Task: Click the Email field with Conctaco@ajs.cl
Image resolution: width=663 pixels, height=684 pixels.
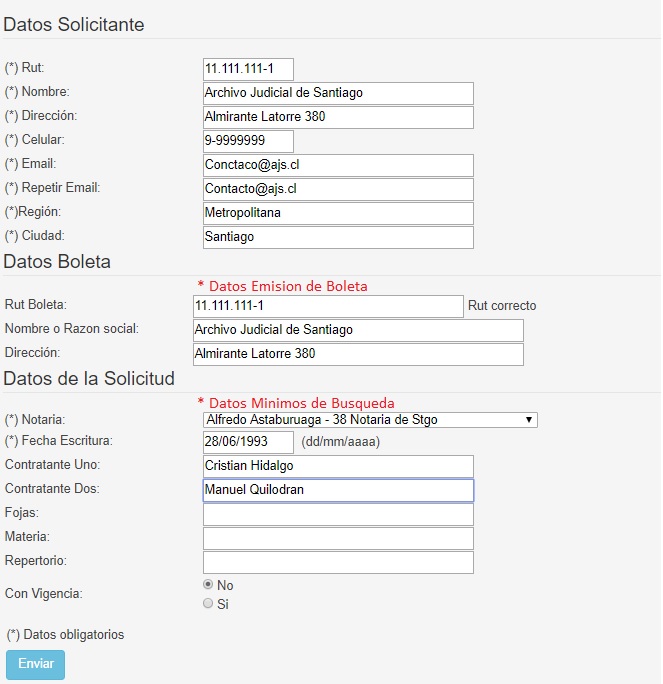Action: [x=337, y=165]
